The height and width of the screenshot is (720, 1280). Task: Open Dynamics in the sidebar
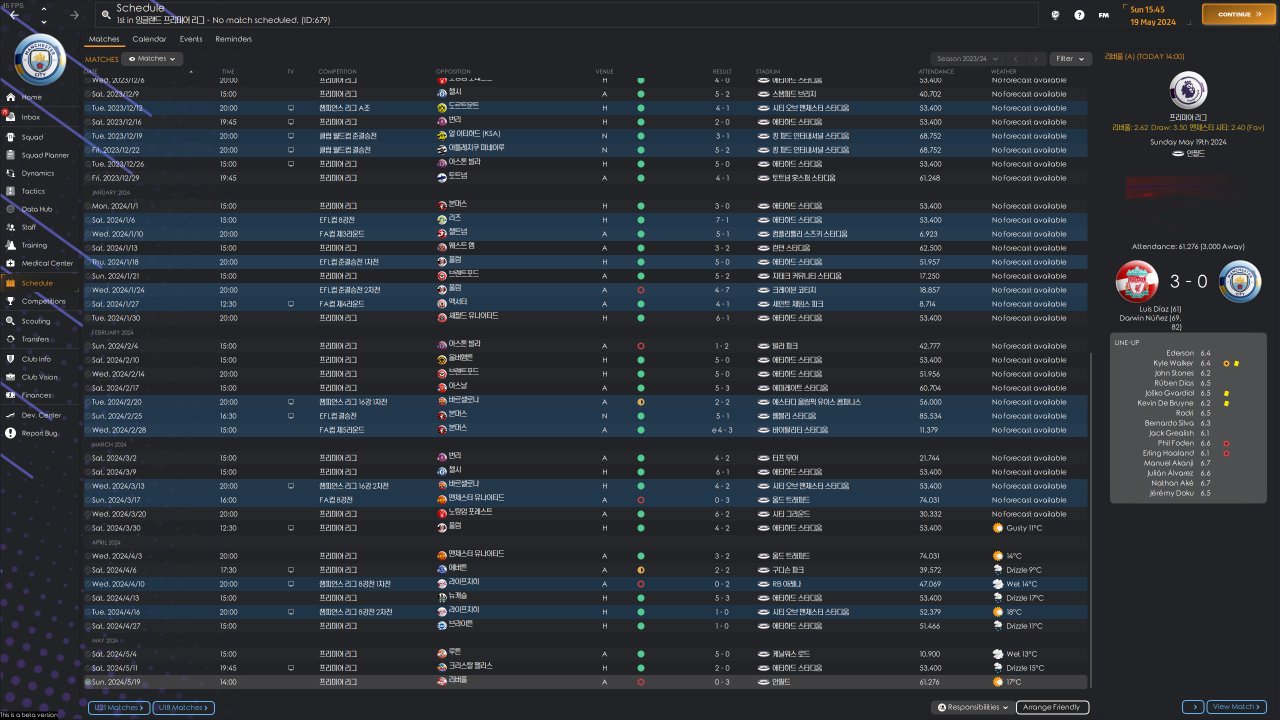click(x=38, y=173)
